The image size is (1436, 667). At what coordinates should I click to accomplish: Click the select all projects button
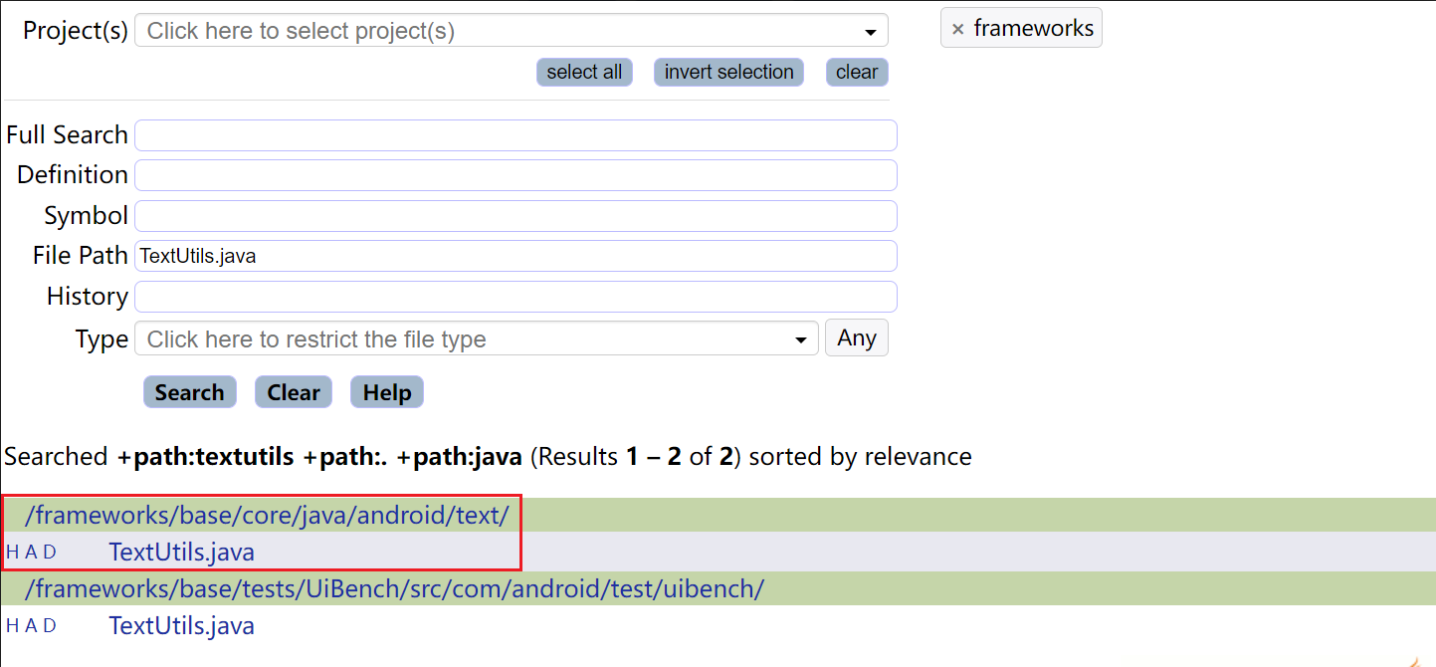584,72
